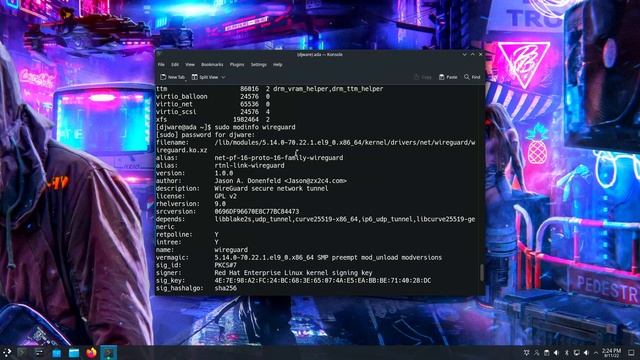640x360 pixels.
Task: Click the 'virtio_net' module row
Action: [x=213, y=104]
